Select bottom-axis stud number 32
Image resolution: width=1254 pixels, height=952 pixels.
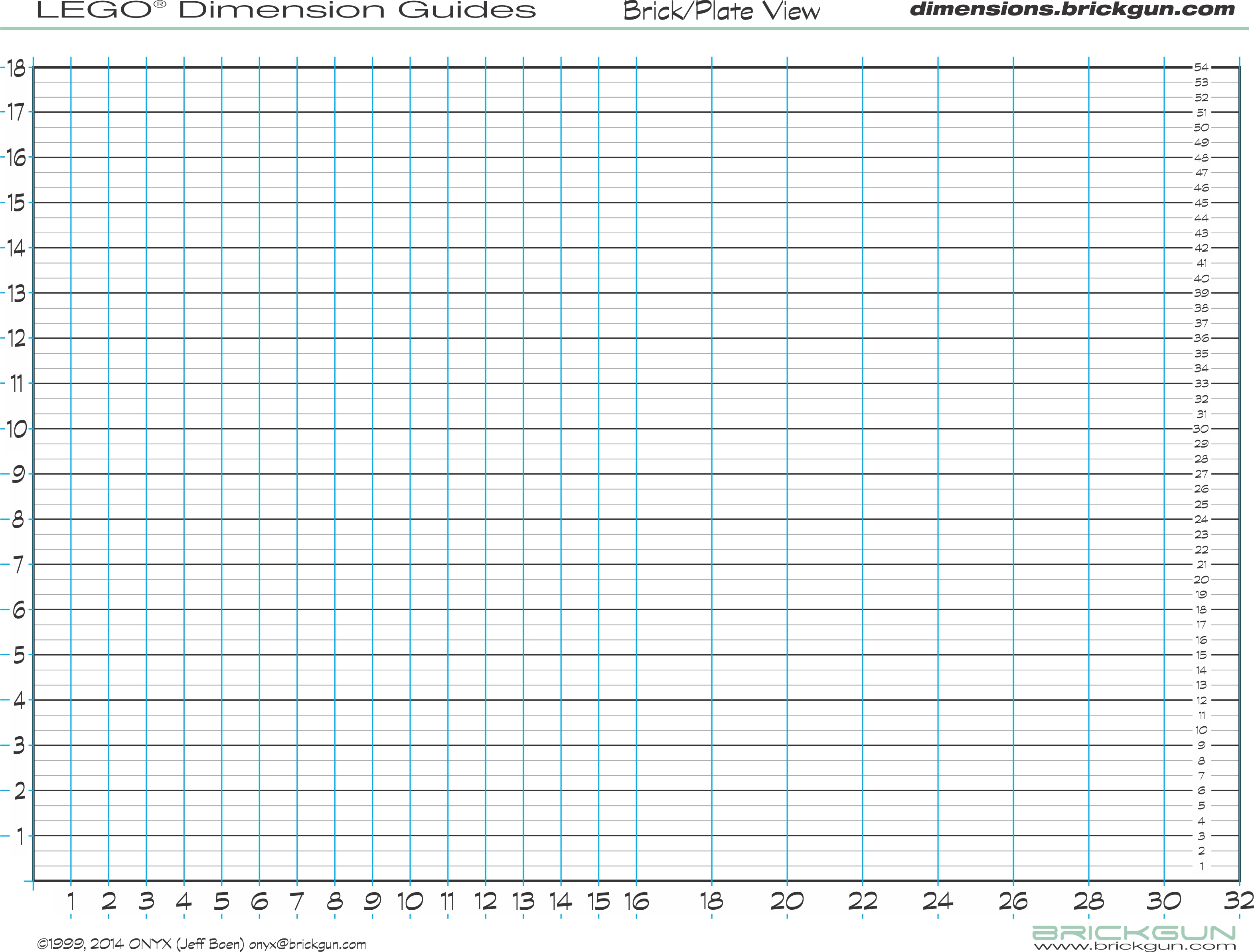1239,901
